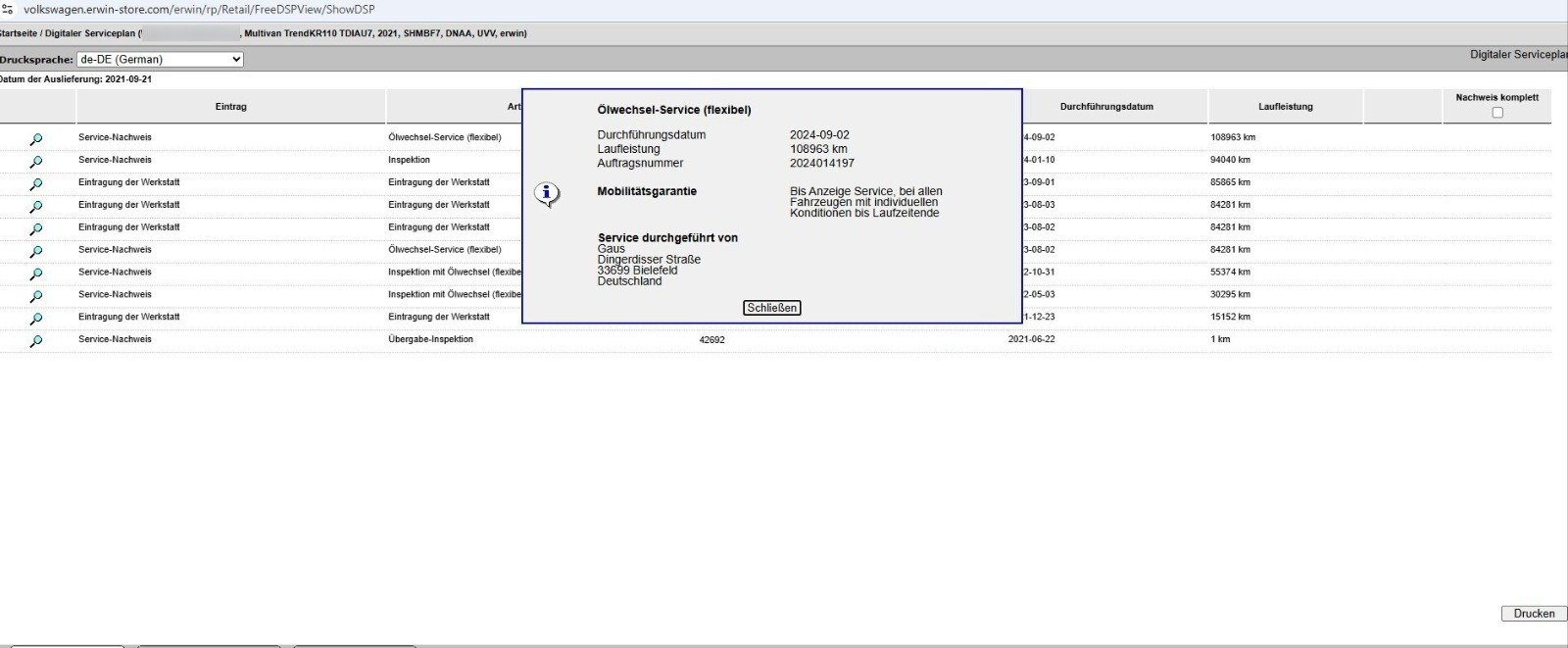
Task: Click the info speech bubble icon in dialog
Action: (x=546, y=193)
